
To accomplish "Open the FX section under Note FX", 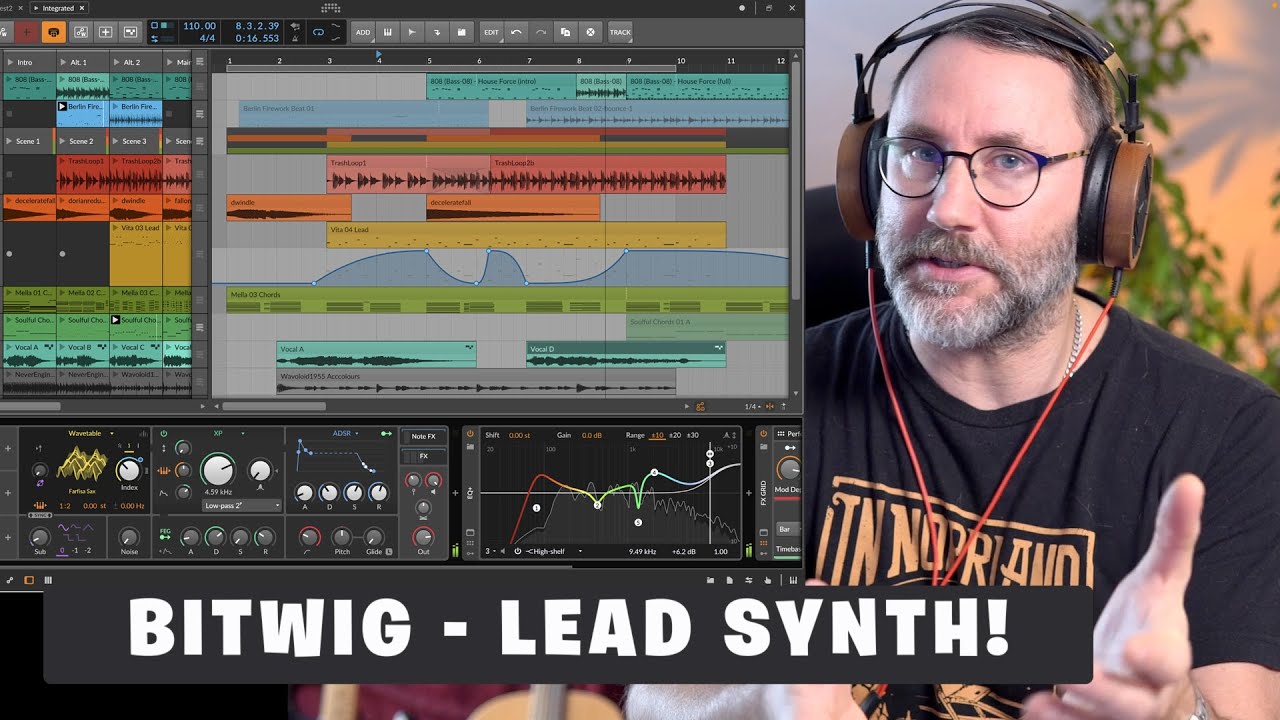I will point(424,456).
